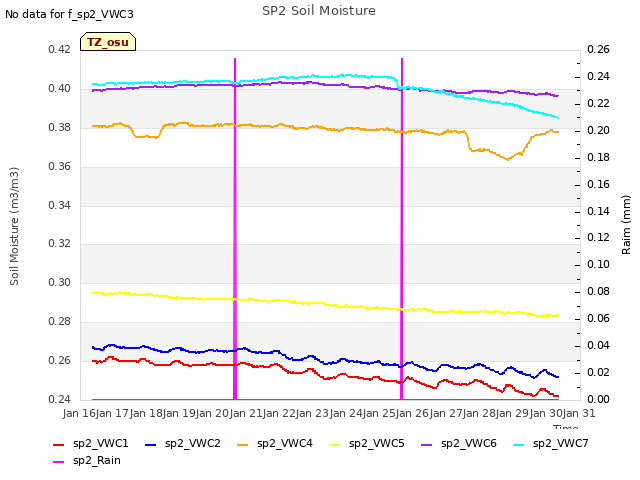Click the blue sp2_VWC2 legend color marker

pyautogui.click(x=151, y=444)
